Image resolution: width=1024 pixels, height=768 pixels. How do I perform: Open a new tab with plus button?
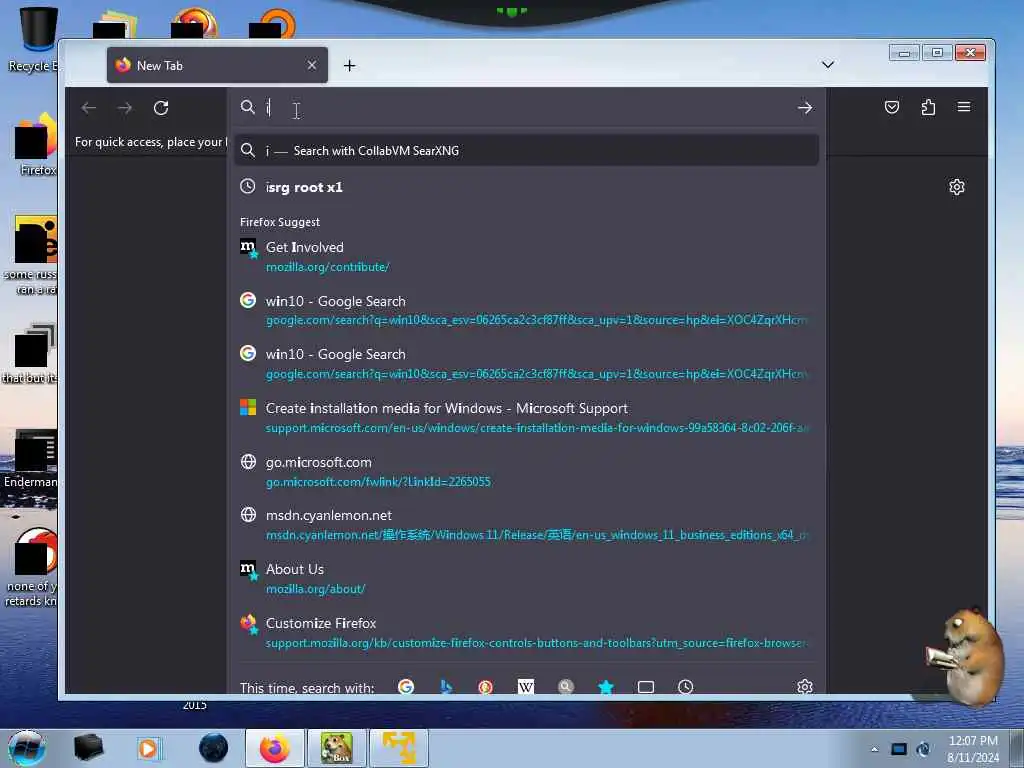pyautogui.click(x=349, y=65)
